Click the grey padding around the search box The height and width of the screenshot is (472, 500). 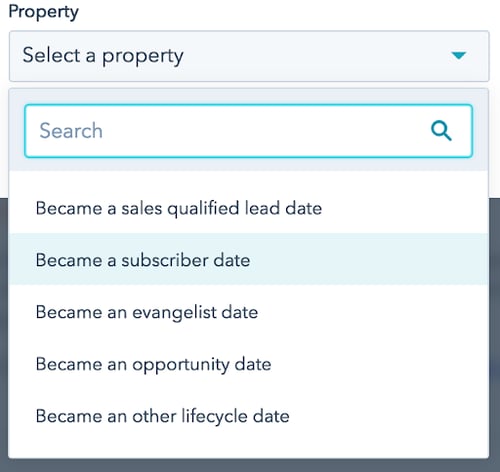pyautogui.click(x=248, y=164)
